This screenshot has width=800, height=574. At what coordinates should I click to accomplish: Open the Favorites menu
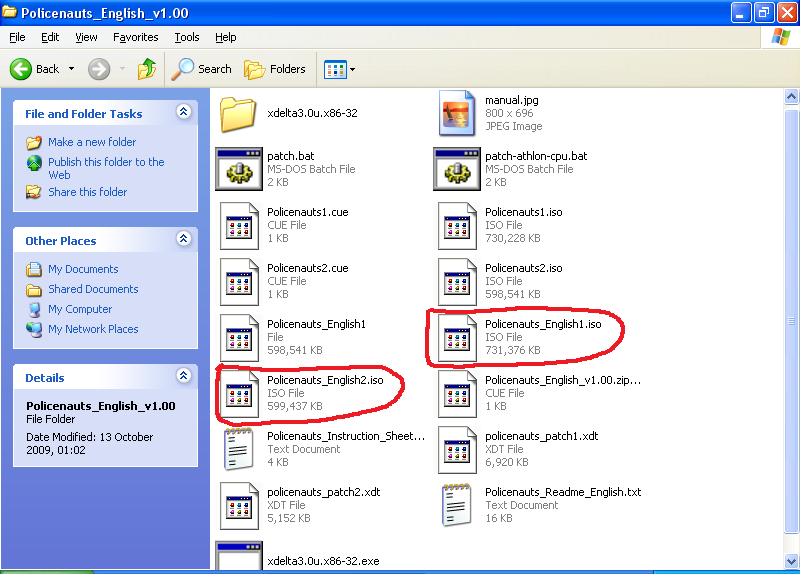click(135, 37)
